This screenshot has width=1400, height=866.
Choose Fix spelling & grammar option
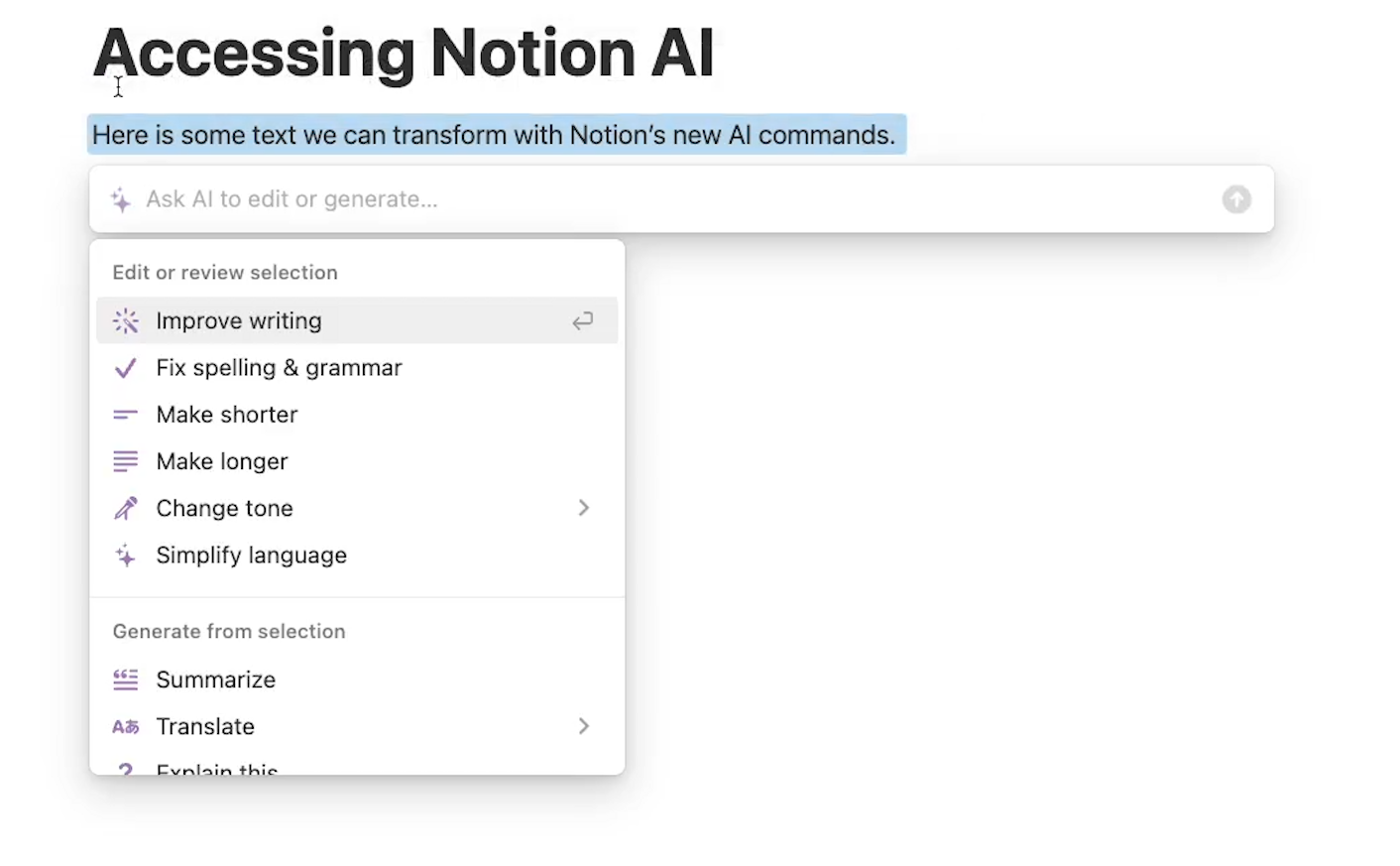(x=279, y=367)
